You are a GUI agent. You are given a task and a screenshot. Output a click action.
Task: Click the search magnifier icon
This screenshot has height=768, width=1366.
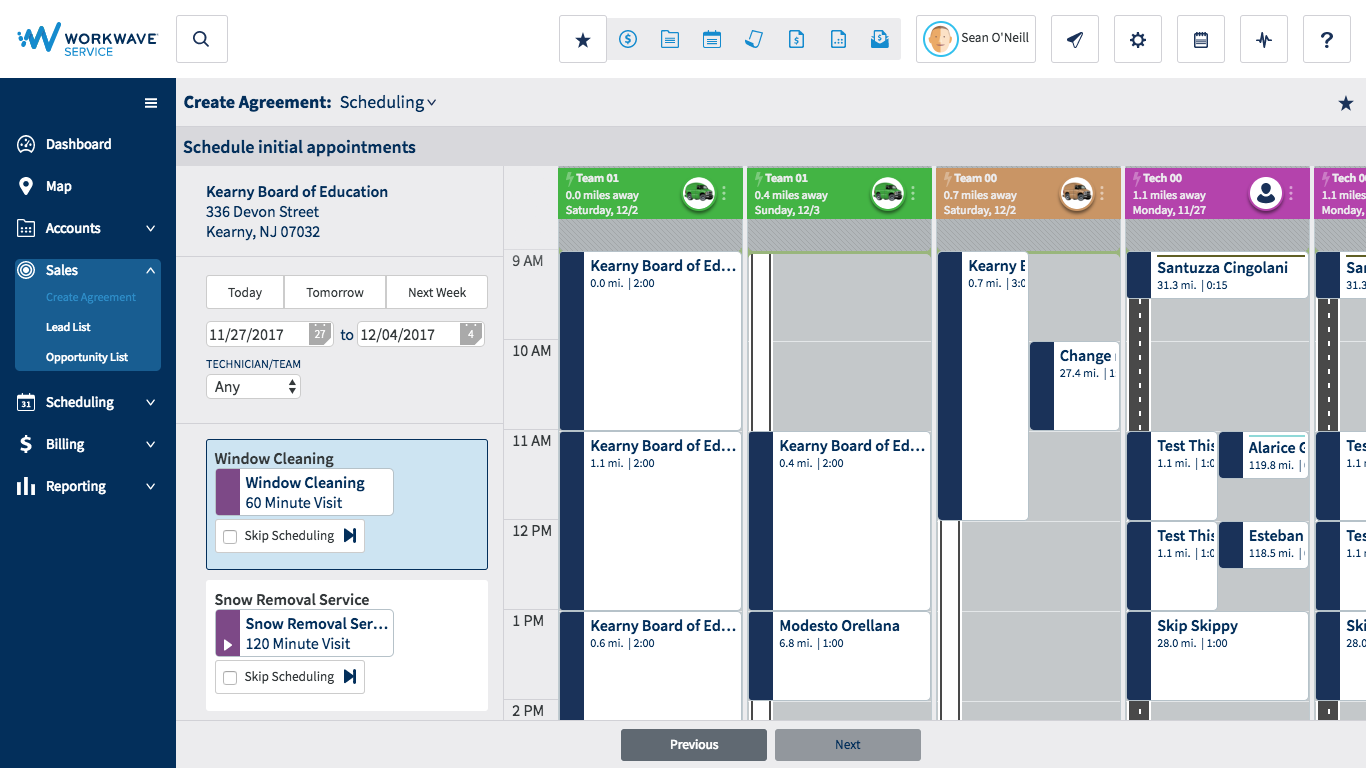click(x=201, y=40)
